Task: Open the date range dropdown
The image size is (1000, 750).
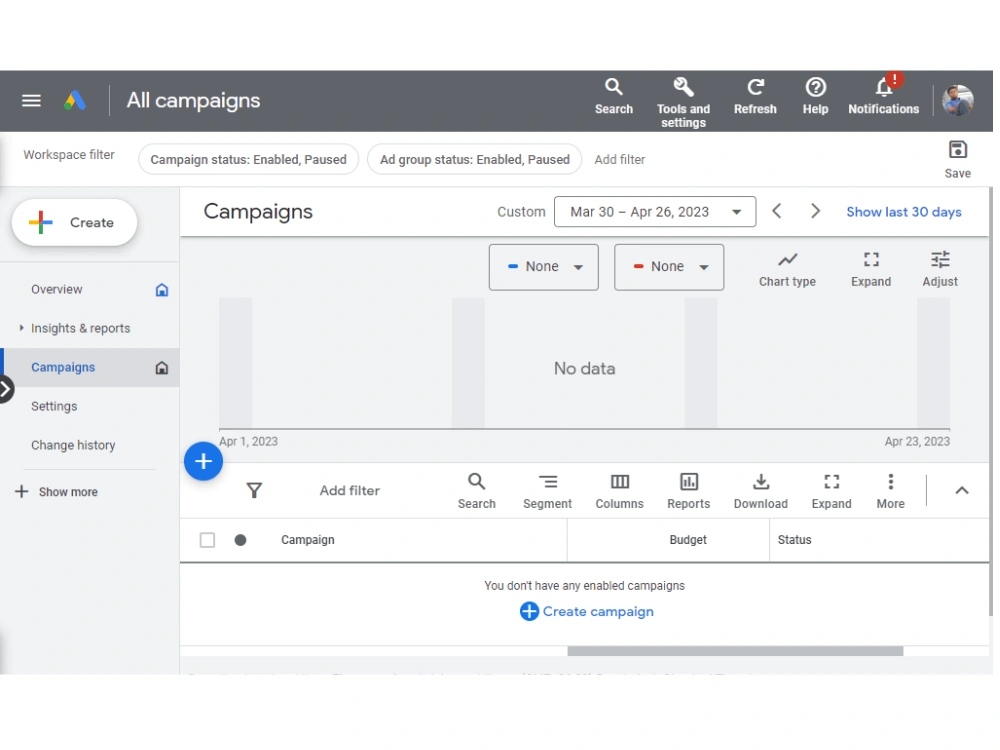Action: [x=655, y=212]
